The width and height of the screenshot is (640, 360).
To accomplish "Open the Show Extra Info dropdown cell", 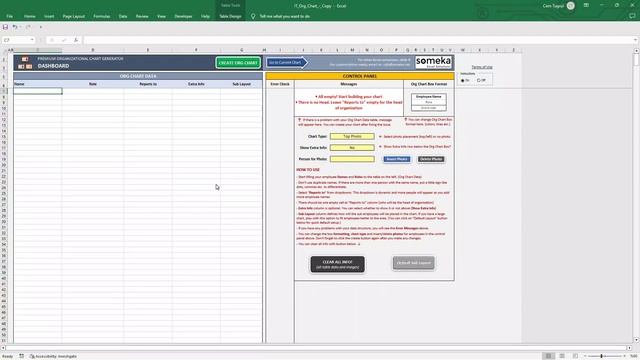I will point(352,147).
